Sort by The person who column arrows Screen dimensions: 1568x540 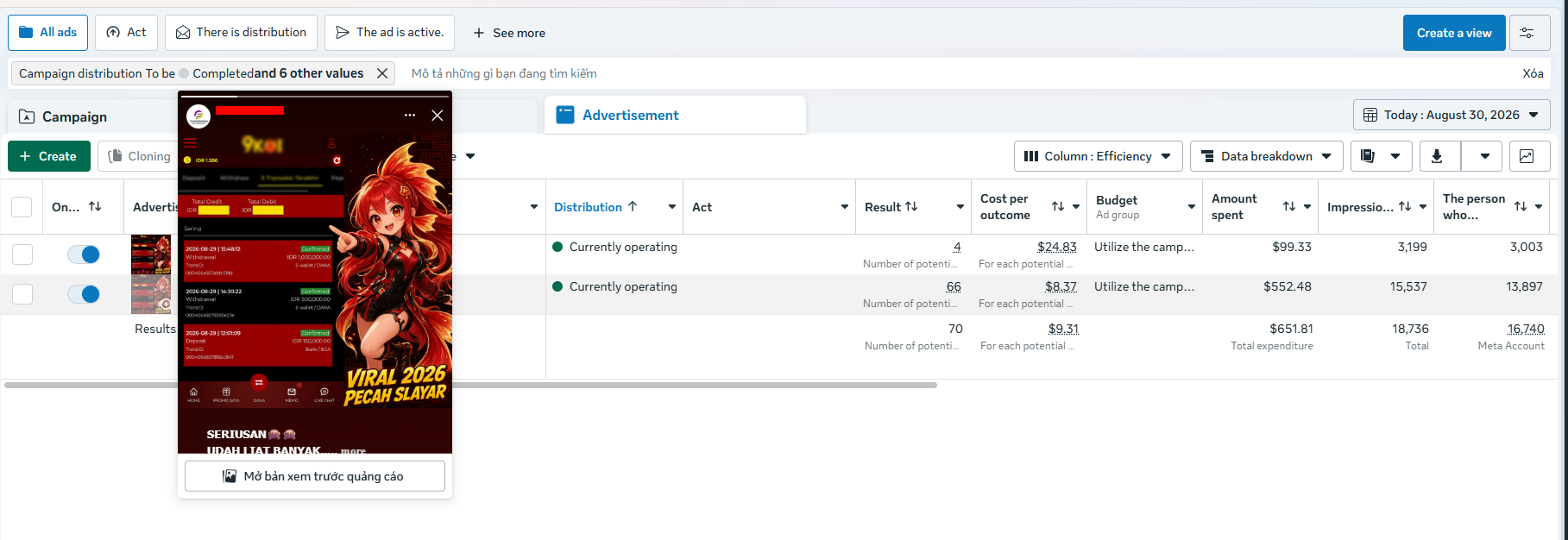pyautogui.click(x=1521, y=207)
